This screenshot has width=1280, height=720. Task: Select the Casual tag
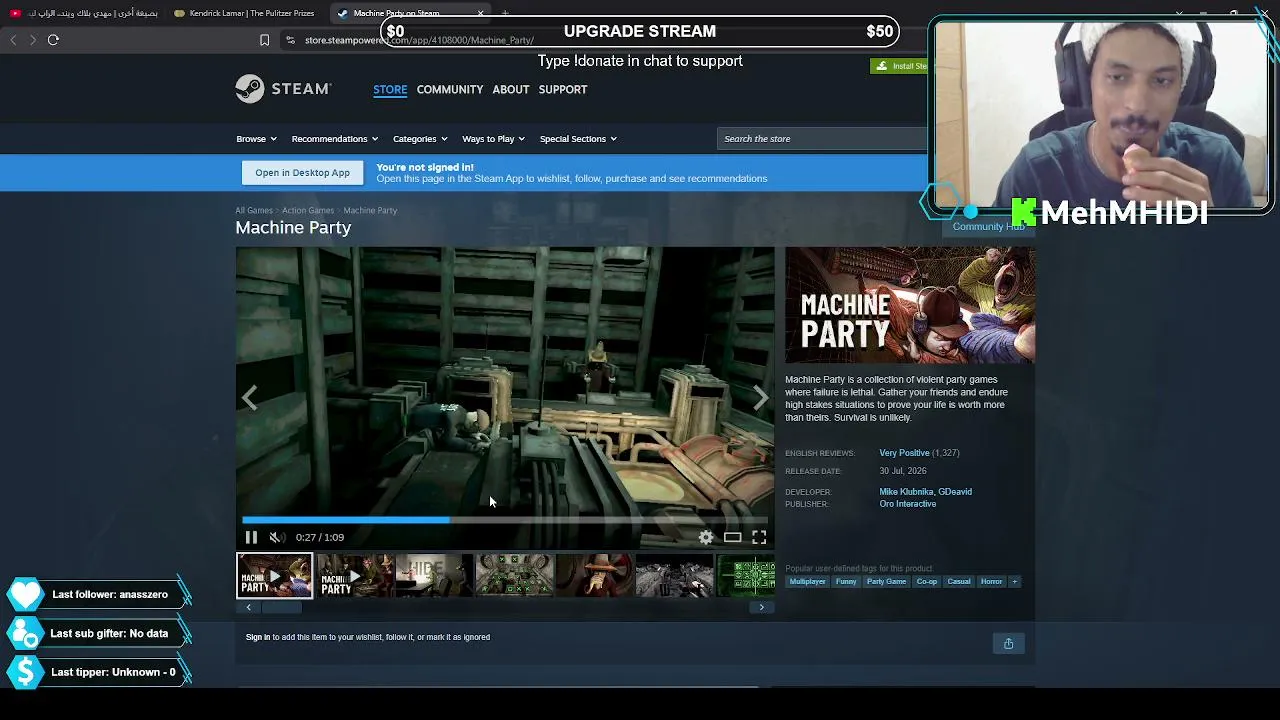(x=959, y=582)
